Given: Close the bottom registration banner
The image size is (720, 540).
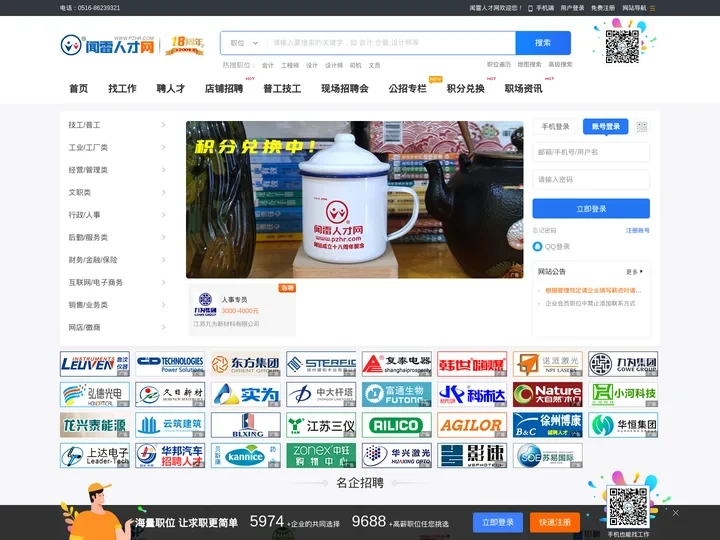Looking at the screenshot, I should click(675, 513).
